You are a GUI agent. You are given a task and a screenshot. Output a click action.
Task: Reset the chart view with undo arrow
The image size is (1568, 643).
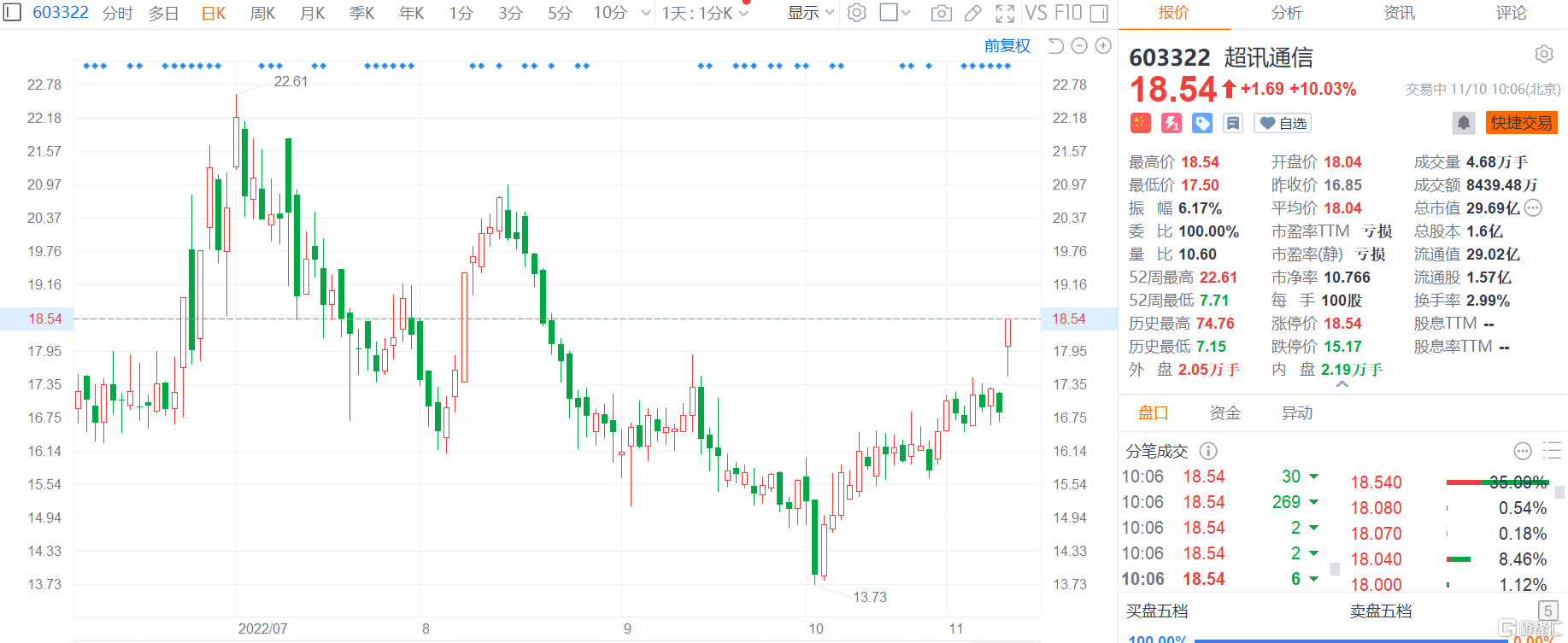pyautogui.click(x=1056, y=45)
